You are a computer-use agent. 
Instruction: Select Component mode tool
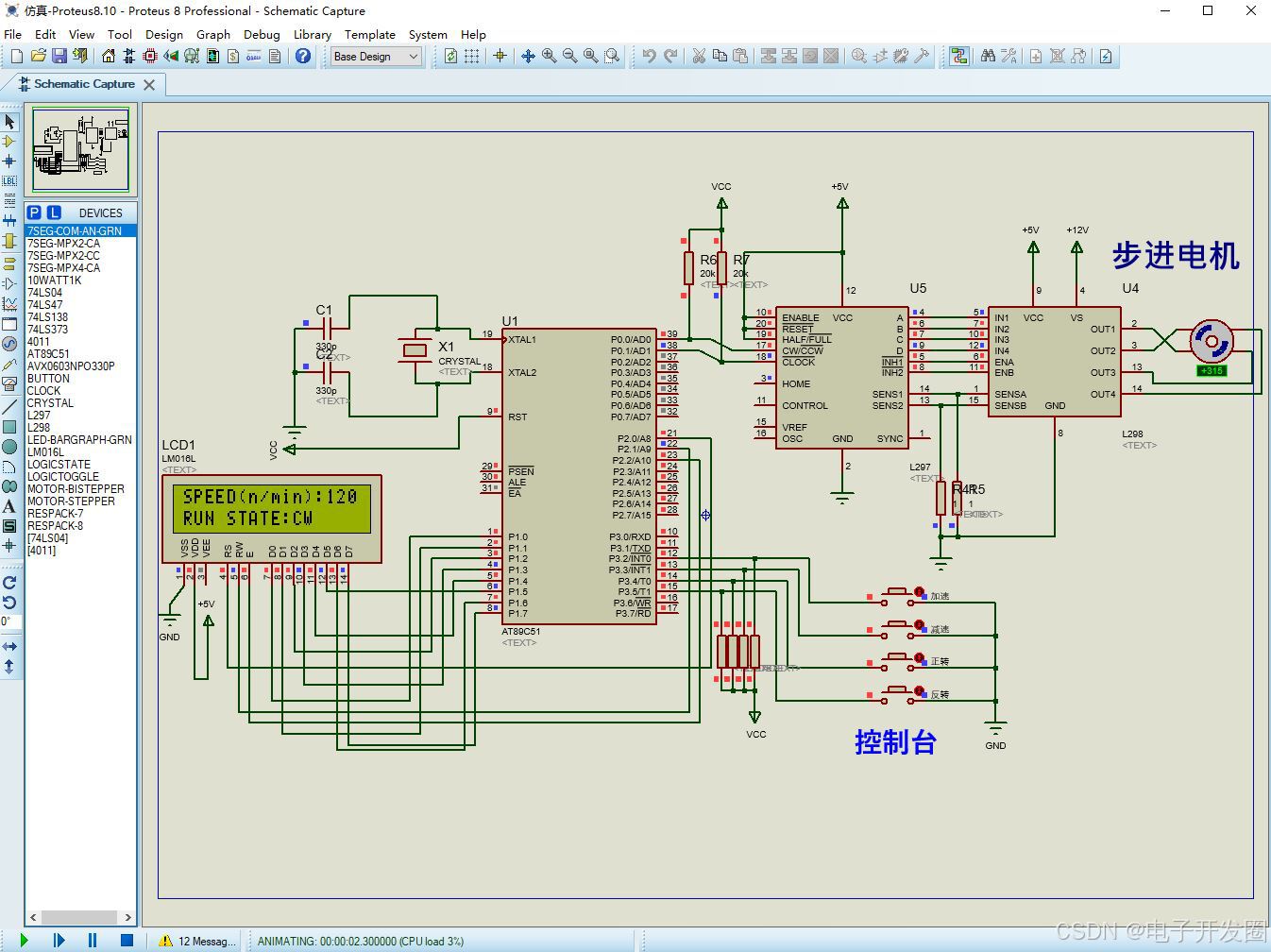(x=9, y=142)
